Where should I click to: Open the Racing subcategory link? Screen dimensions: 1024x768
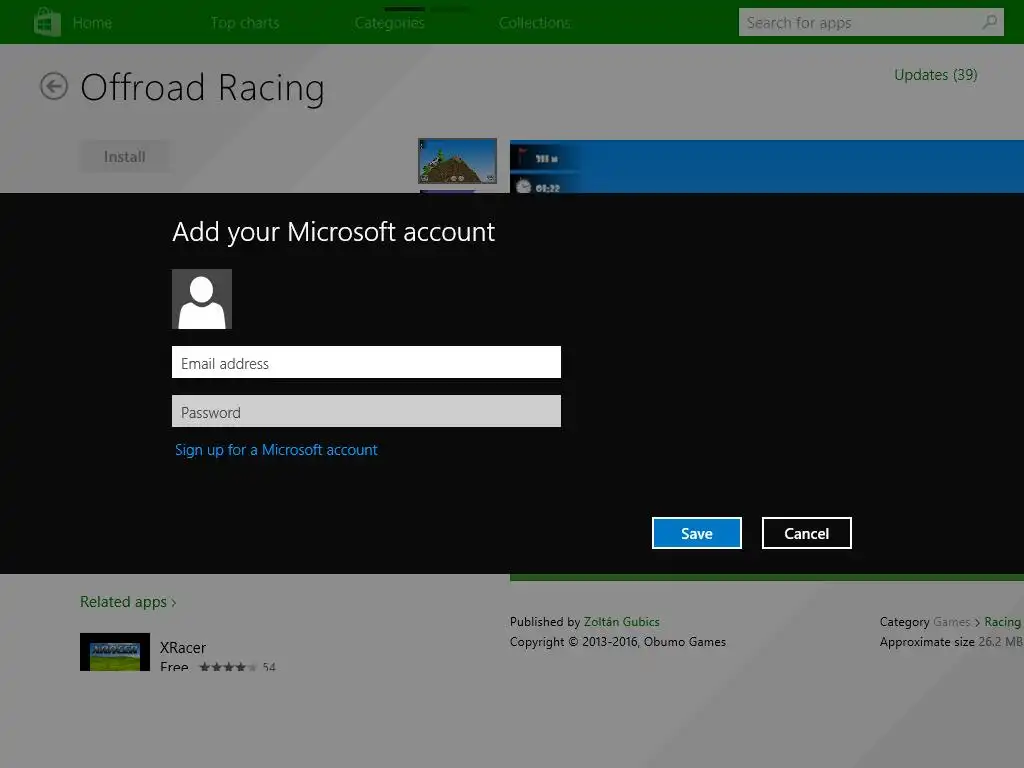pyautogui.click(x=1002, y=622)
